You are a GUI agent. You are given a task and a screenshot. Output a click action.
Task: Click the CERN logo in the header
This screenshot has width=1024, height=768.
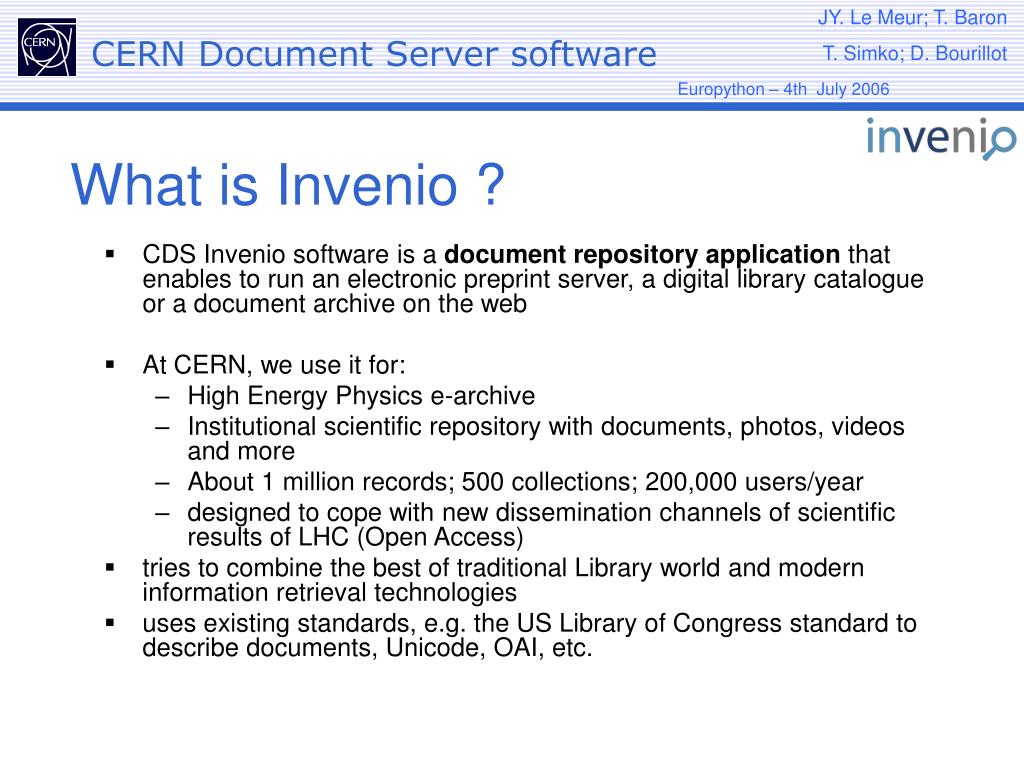pos(47,47)
